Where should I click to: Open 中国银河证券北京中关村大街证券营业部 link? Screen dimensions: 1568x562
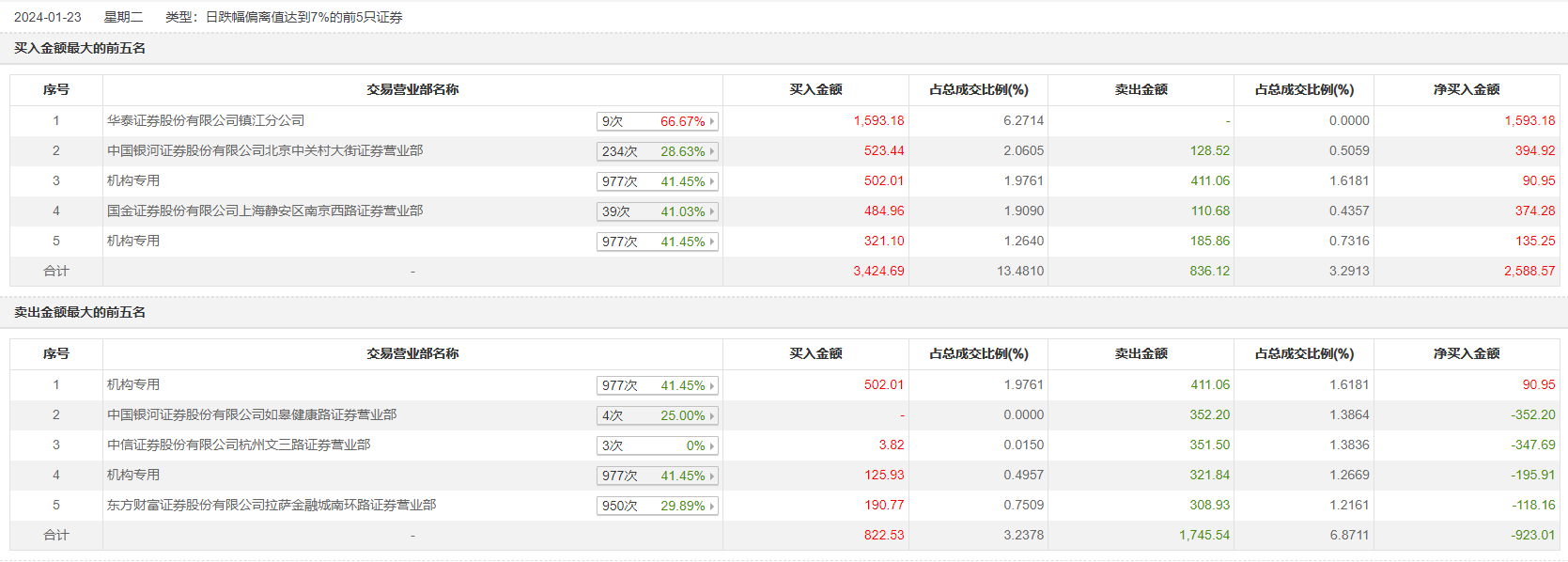265,150
